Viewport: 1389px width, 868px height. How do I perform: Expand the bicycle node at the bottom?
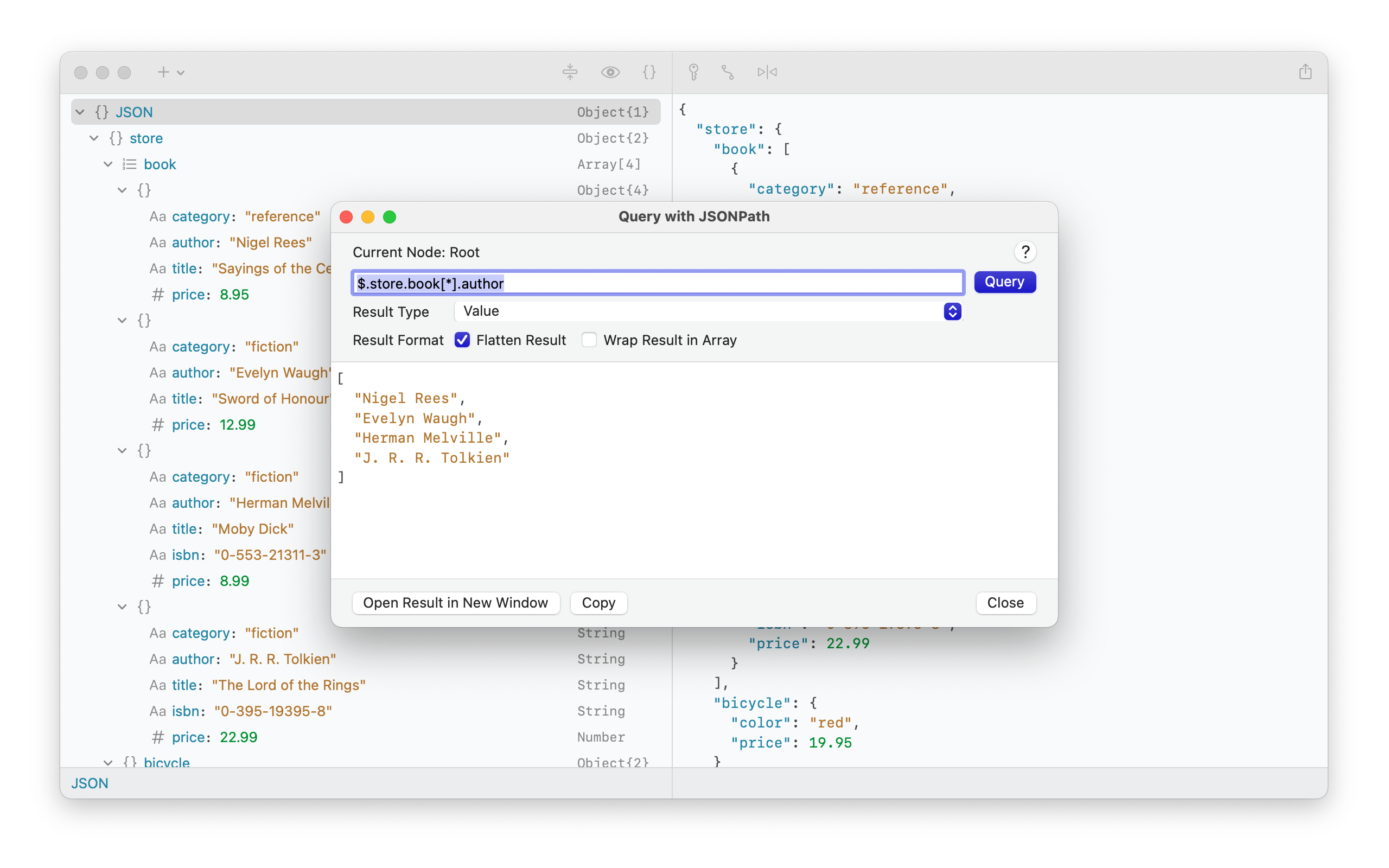[108, 762]
